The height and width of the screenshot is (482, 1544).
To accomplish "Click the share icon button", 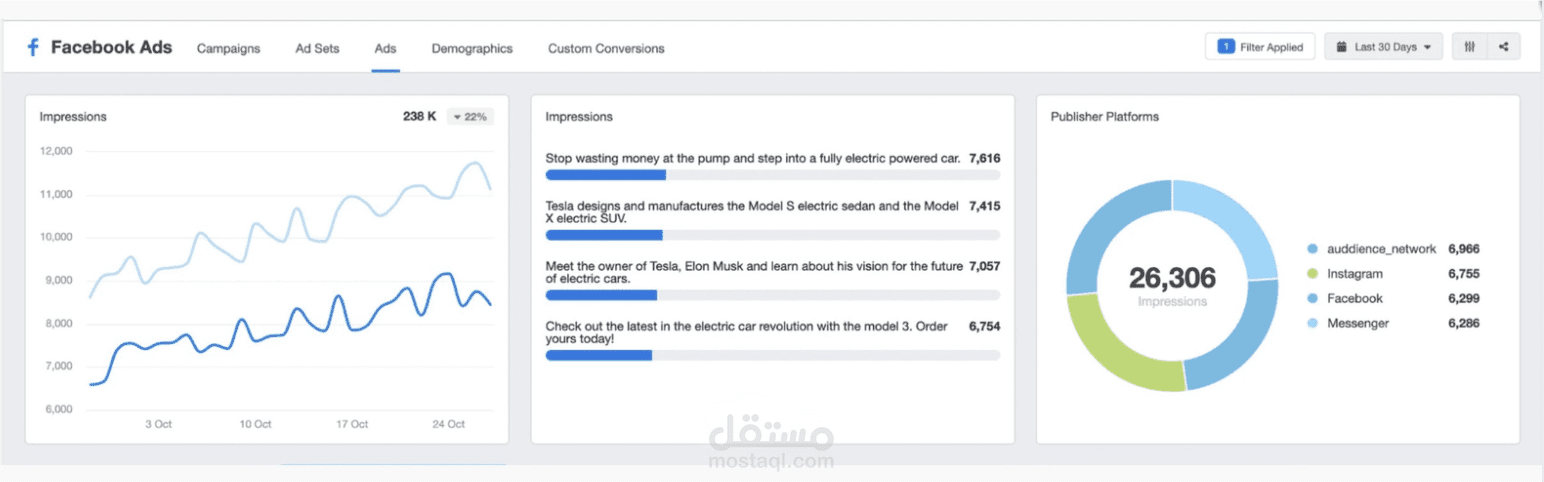I will pyautogui.click(x=1503, y=47).
